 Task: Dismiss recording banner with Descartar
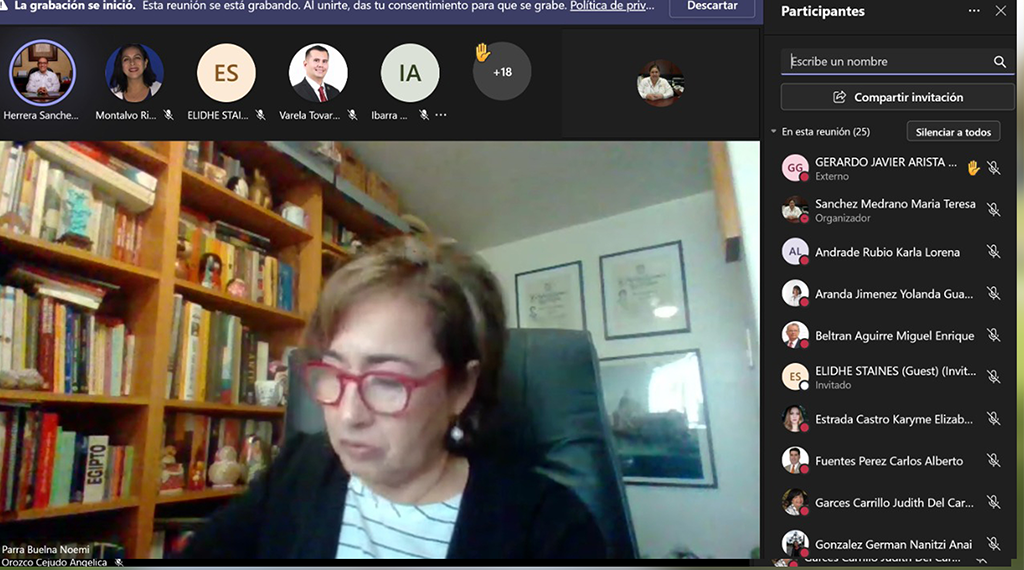tap(712, 6)
